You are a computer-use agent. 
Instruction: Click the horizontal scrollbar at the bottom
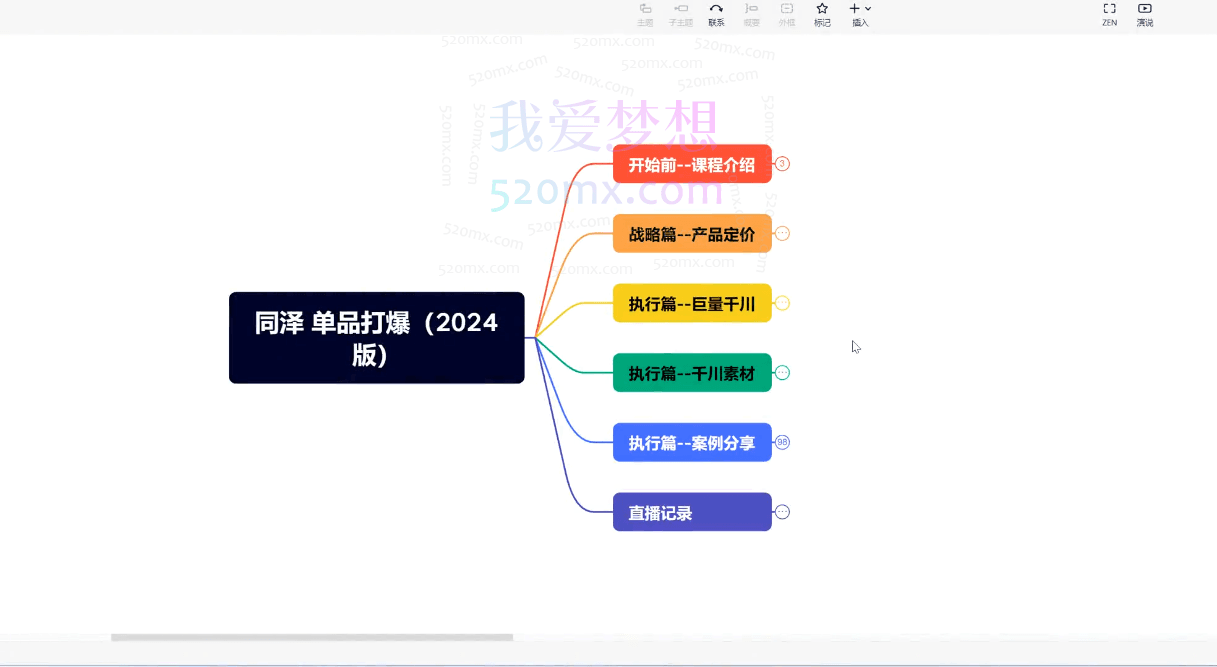point(312,637)
